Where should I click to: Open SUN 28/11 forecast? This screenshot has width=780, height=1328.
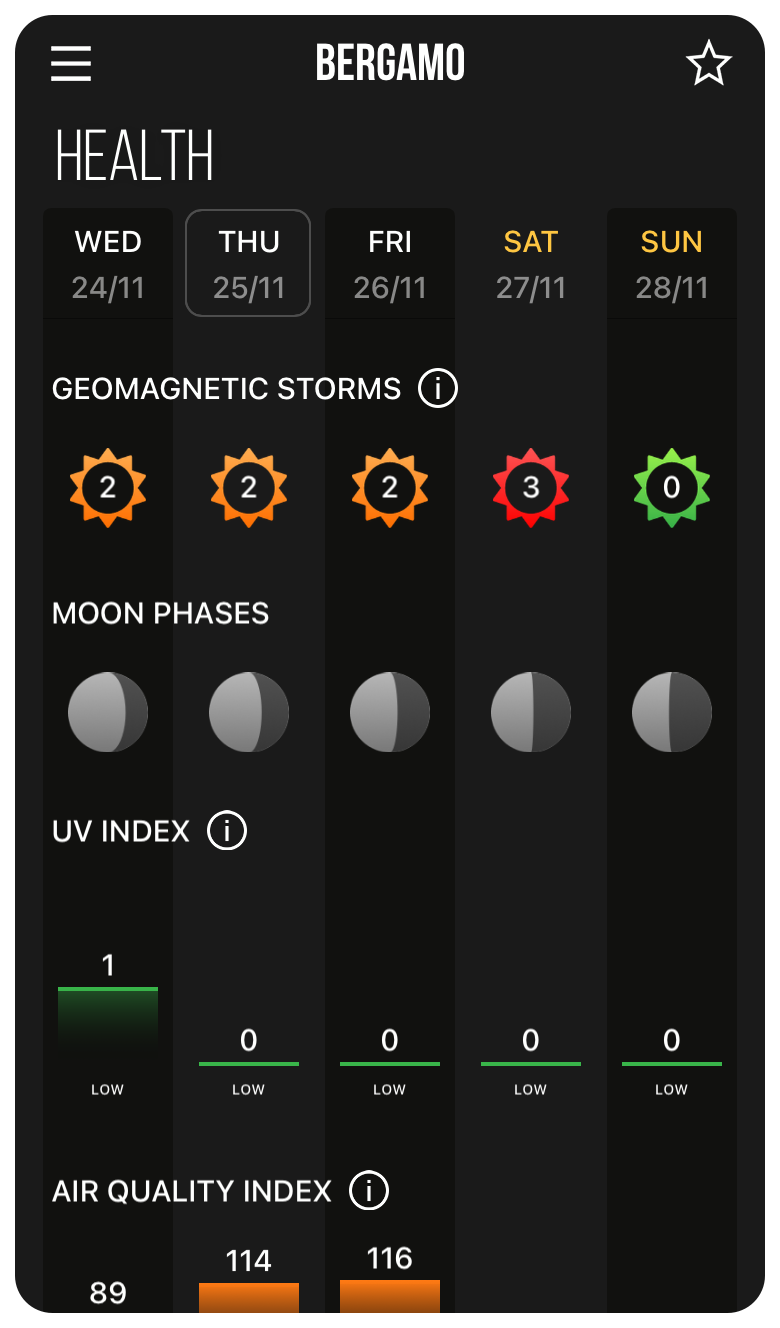671,263
